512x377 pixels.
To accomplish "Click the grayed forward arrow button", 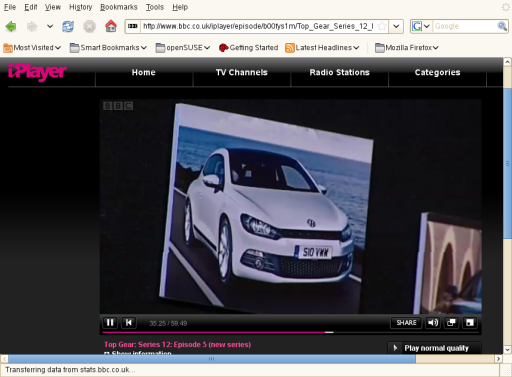I will click(32, 26).
